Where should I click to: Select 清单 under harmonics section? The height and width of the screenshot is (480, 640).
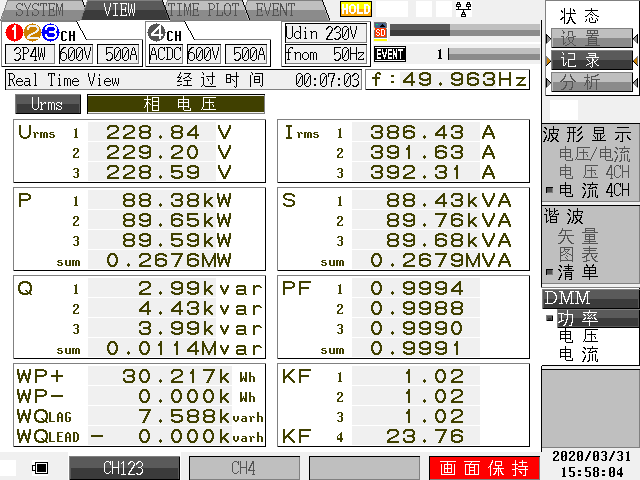tap(579, 272)
